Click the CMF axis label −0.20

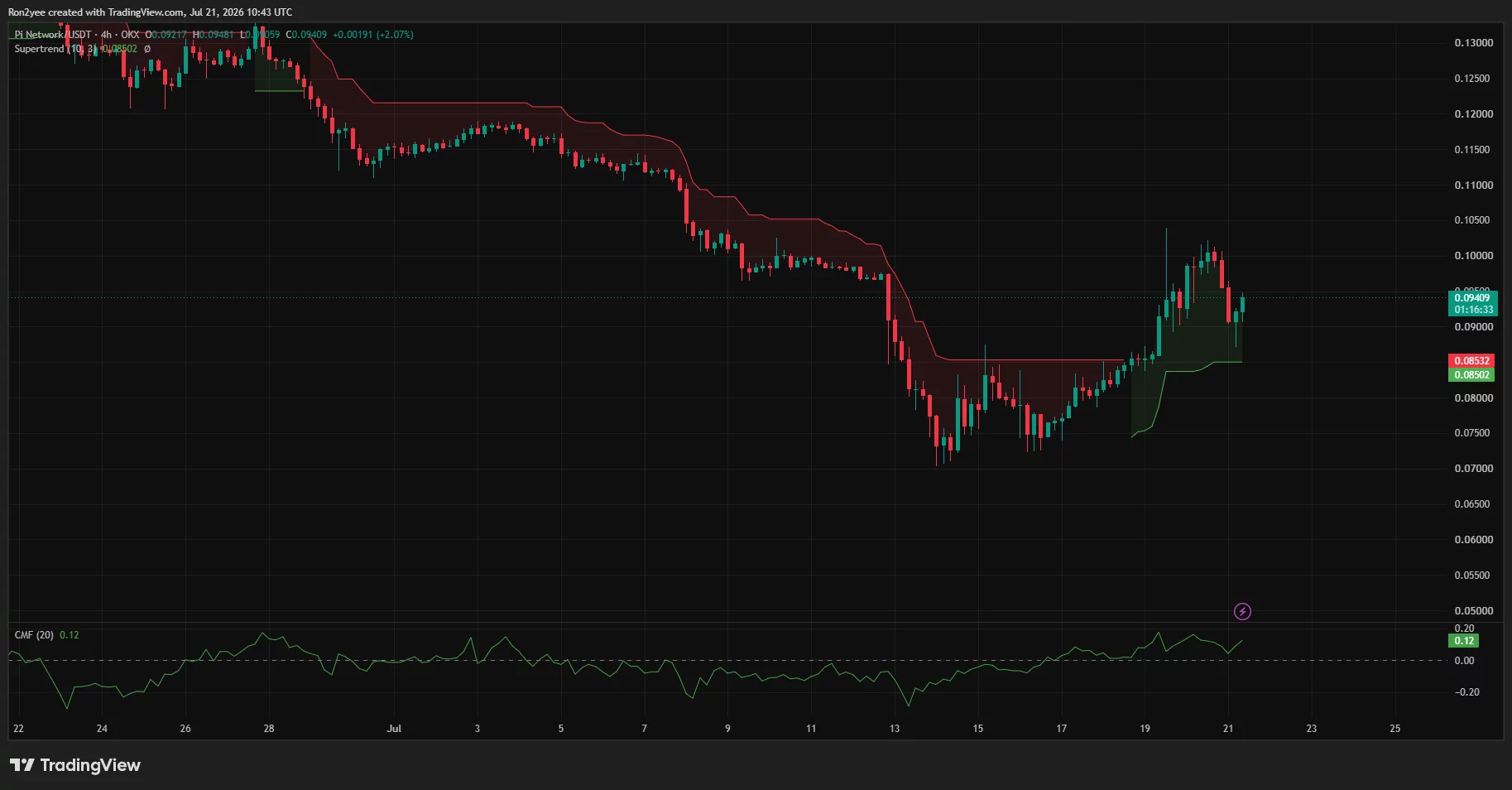[x=1466, y=692]
